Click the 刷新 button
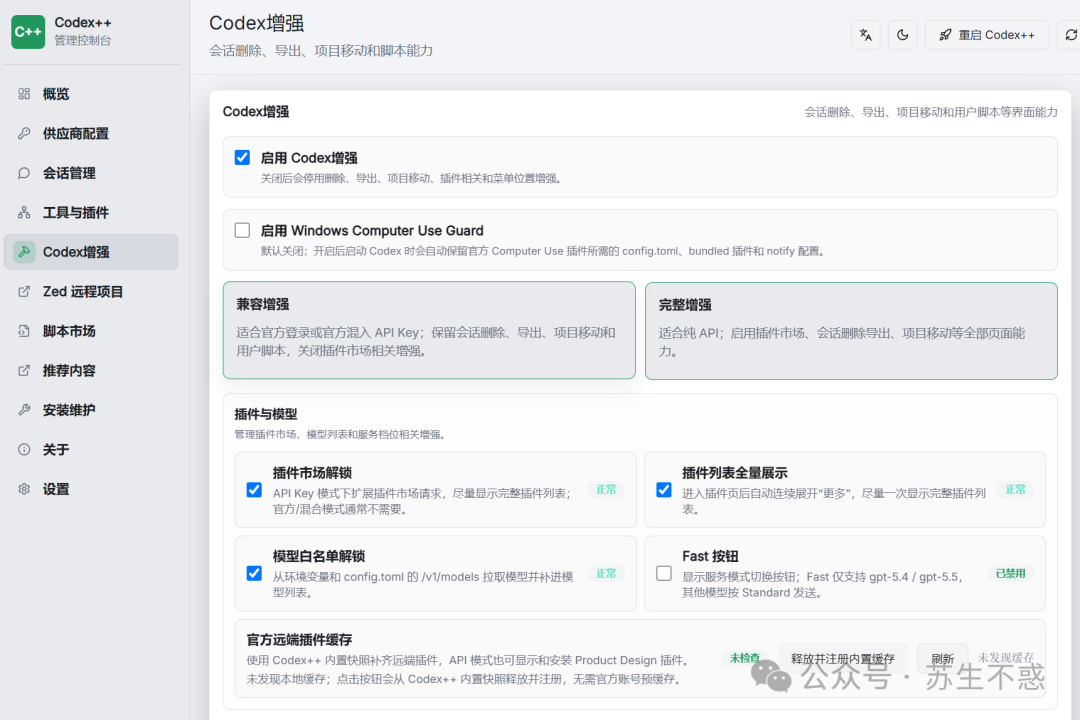Viewport: 1080px width, 720px height. (942, 659)
